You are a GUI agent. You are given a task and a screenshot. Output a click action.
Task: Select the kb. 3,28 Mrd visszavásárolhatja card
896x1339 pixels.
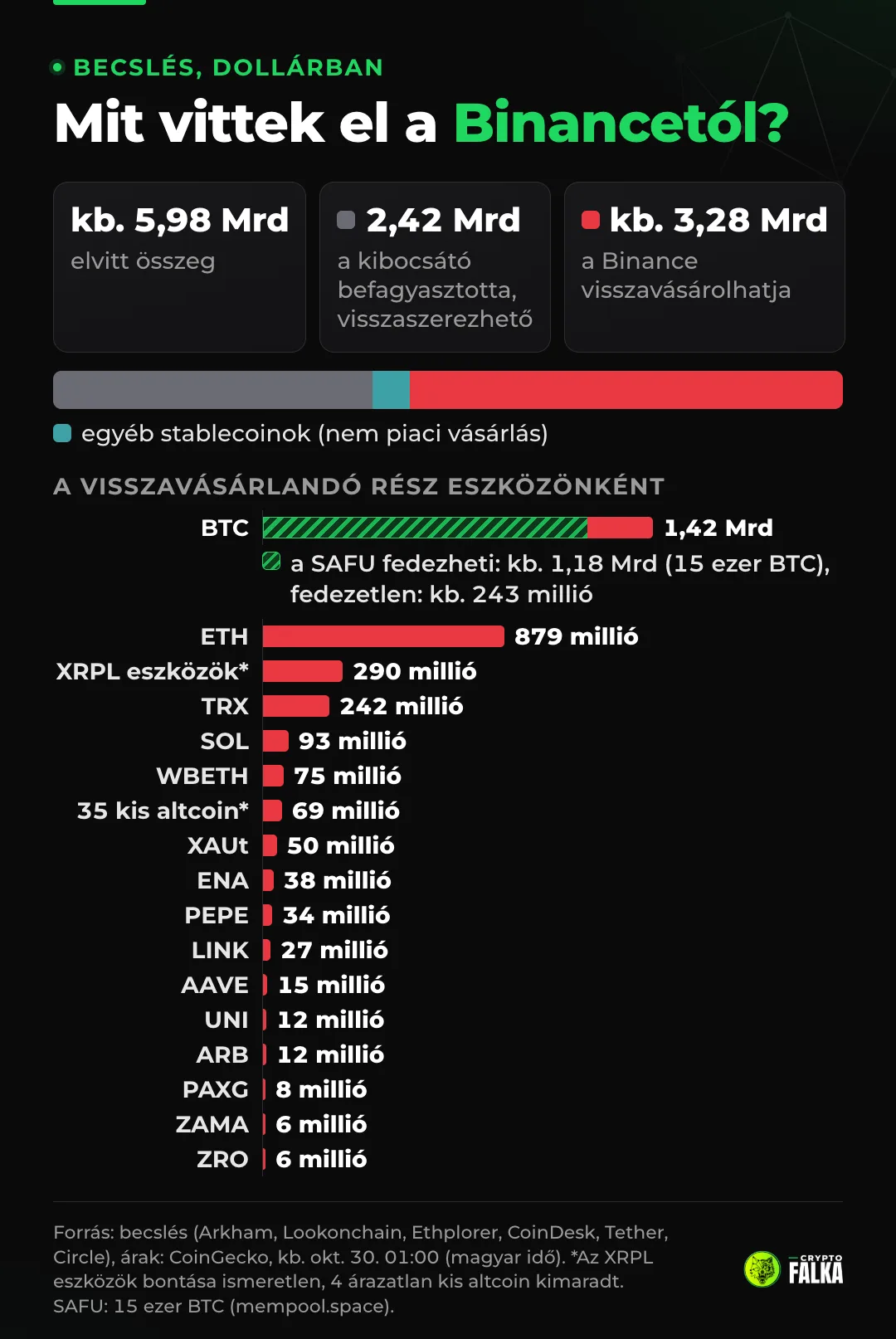(x=704, y=267)
